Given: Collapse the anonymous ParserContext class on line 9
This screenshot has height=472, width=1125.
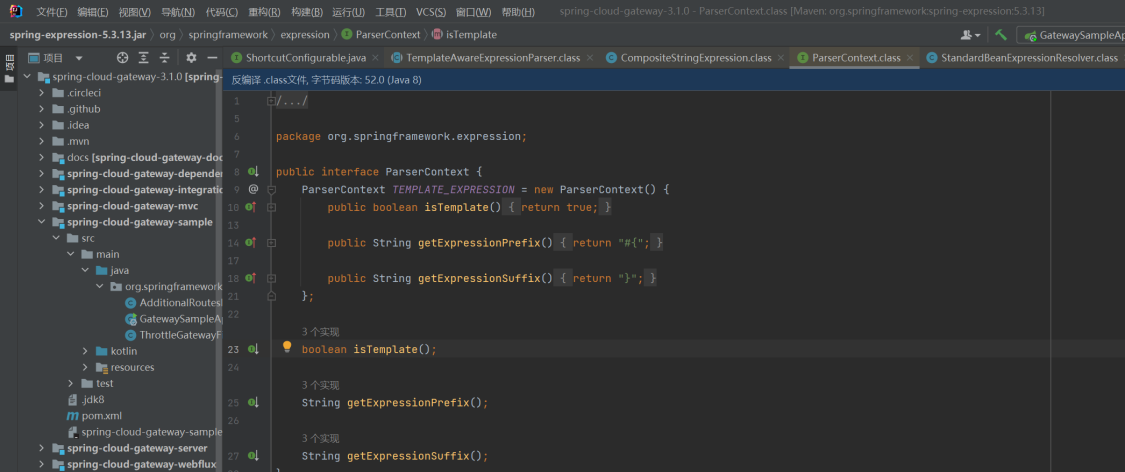Looking at the screenshot, I should [x=271, y=189].
